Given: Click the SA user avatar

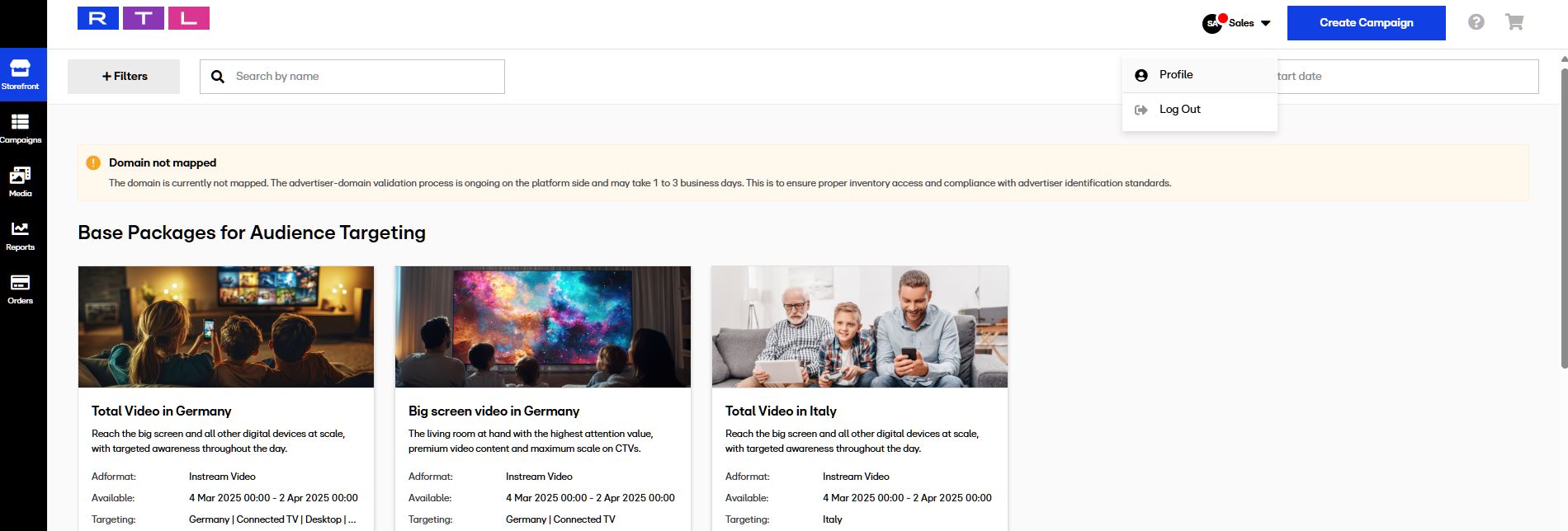Looking at the screenshot, I should click(1211, 24).
